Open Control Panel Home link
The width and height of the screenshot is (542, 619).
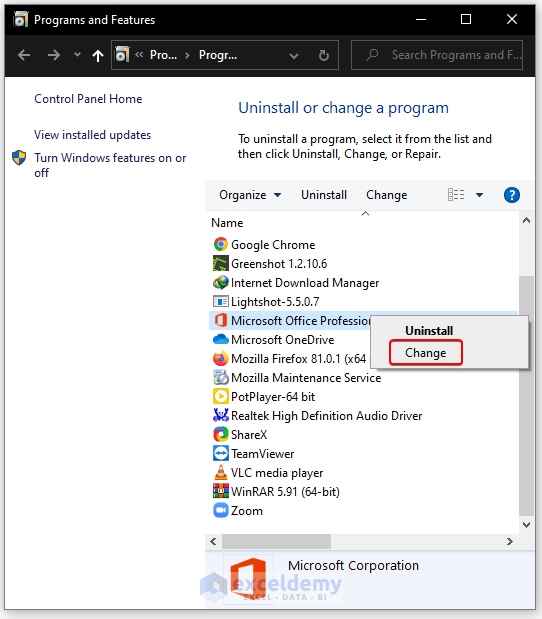[x=88, y=99]
